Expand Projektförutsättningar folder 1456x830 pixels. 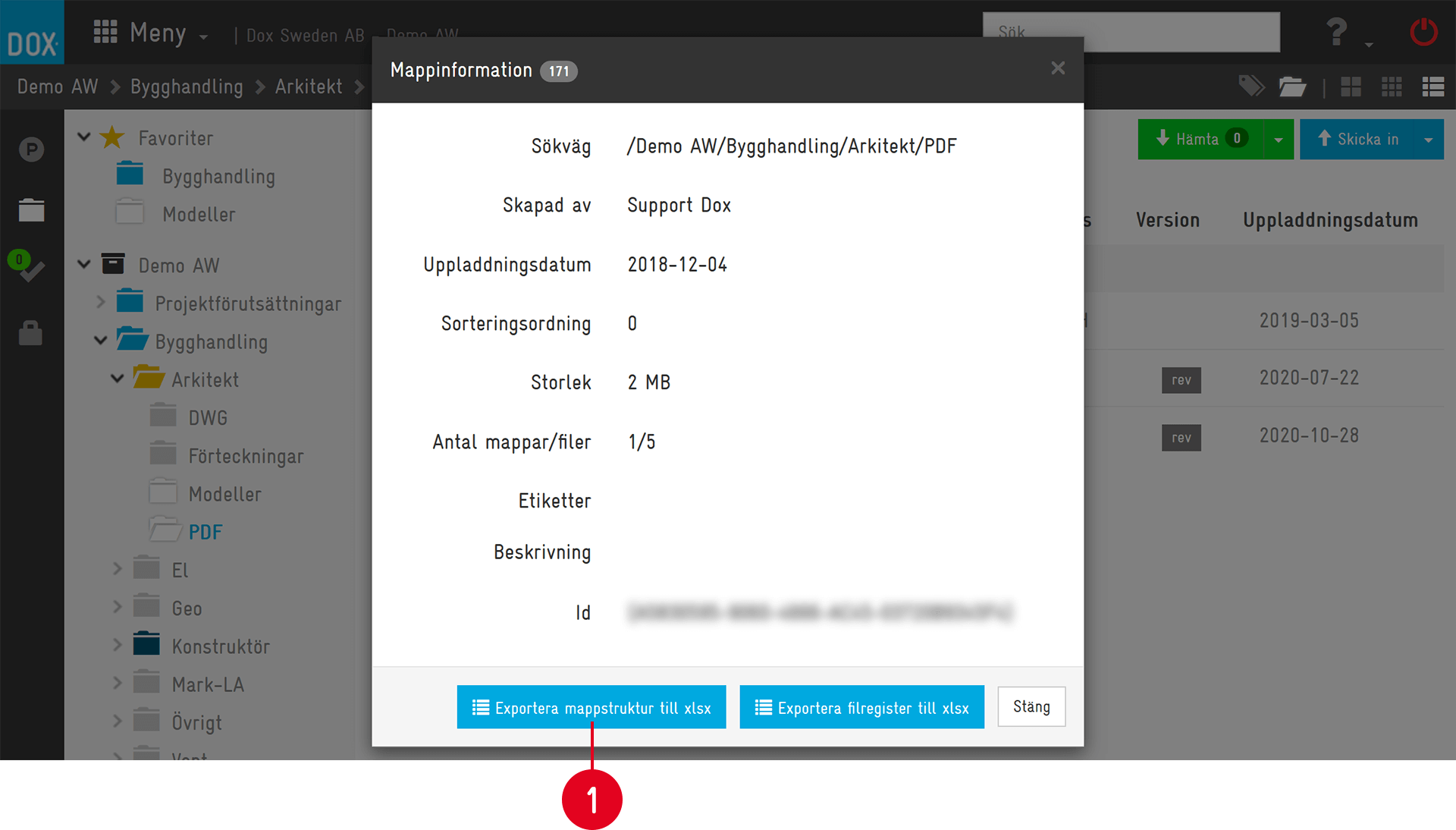point(101,302)
